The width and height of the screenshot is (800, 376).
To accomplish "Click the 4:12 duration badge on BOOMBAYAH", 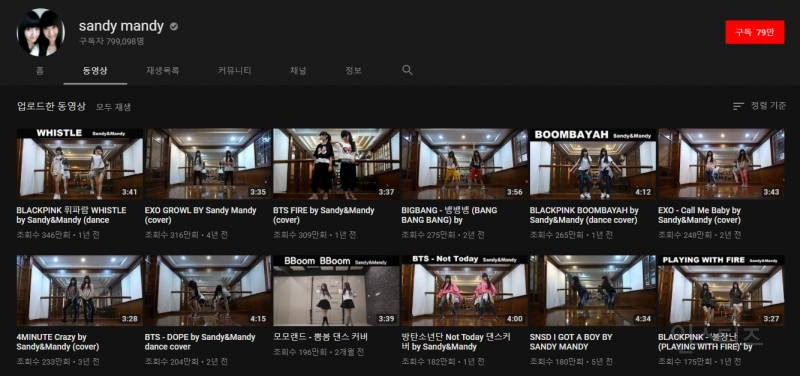I will pyautogui.click(x=642, y=192).
